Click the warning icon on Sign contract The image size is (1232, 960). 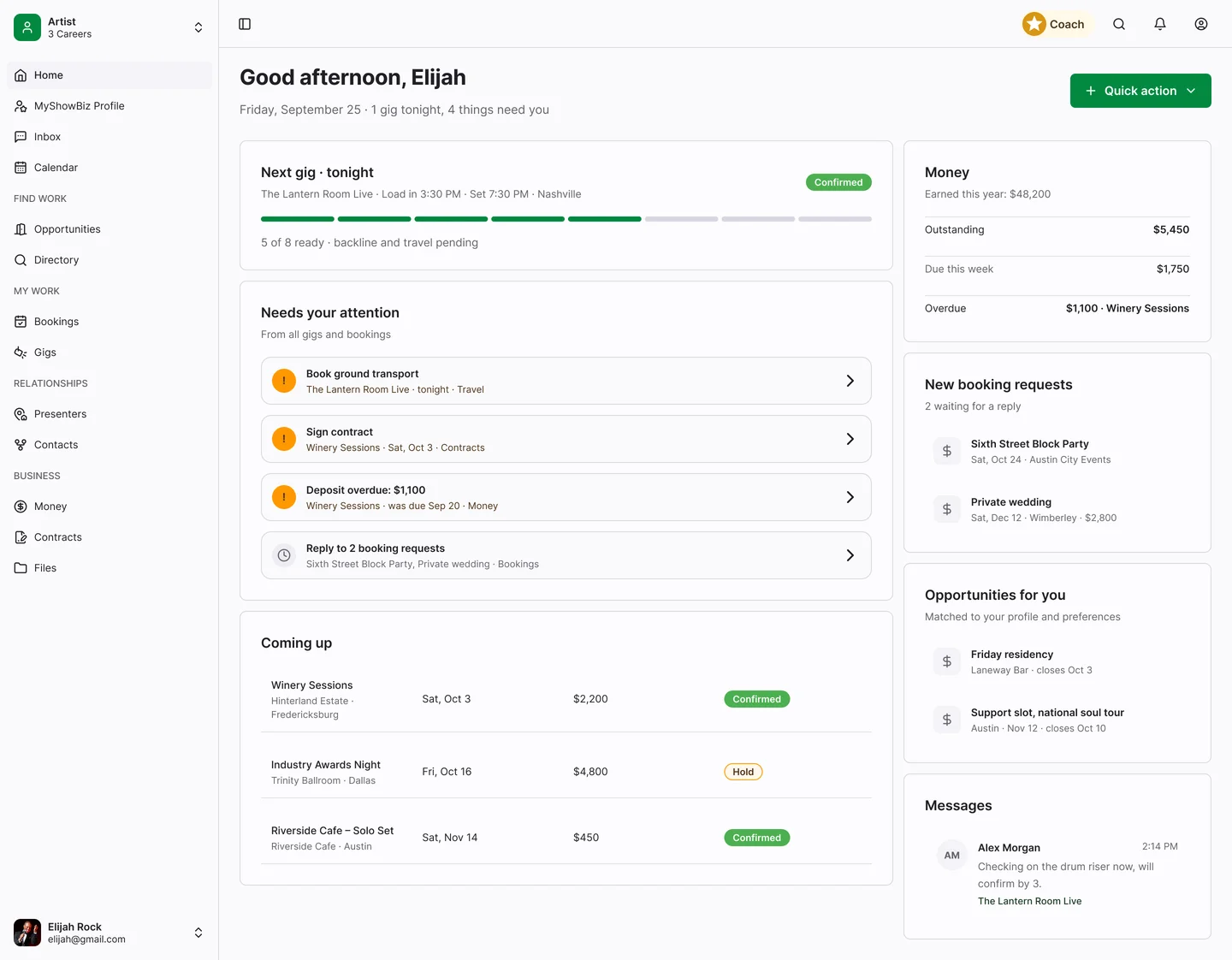coord(284,439)
